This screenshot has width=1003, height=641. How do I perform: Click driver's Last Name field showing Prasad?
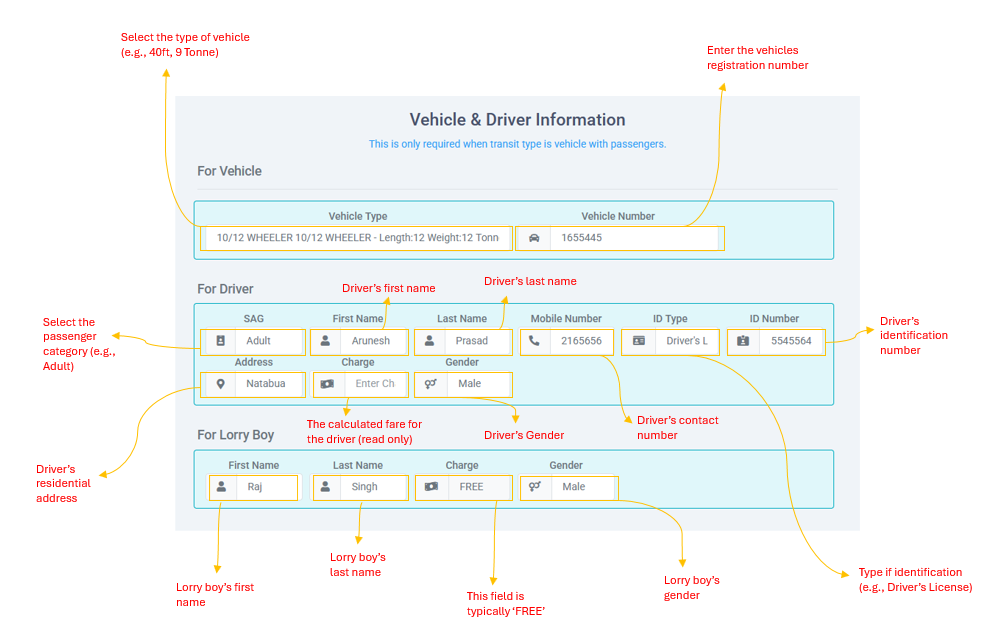coord(475,341)
